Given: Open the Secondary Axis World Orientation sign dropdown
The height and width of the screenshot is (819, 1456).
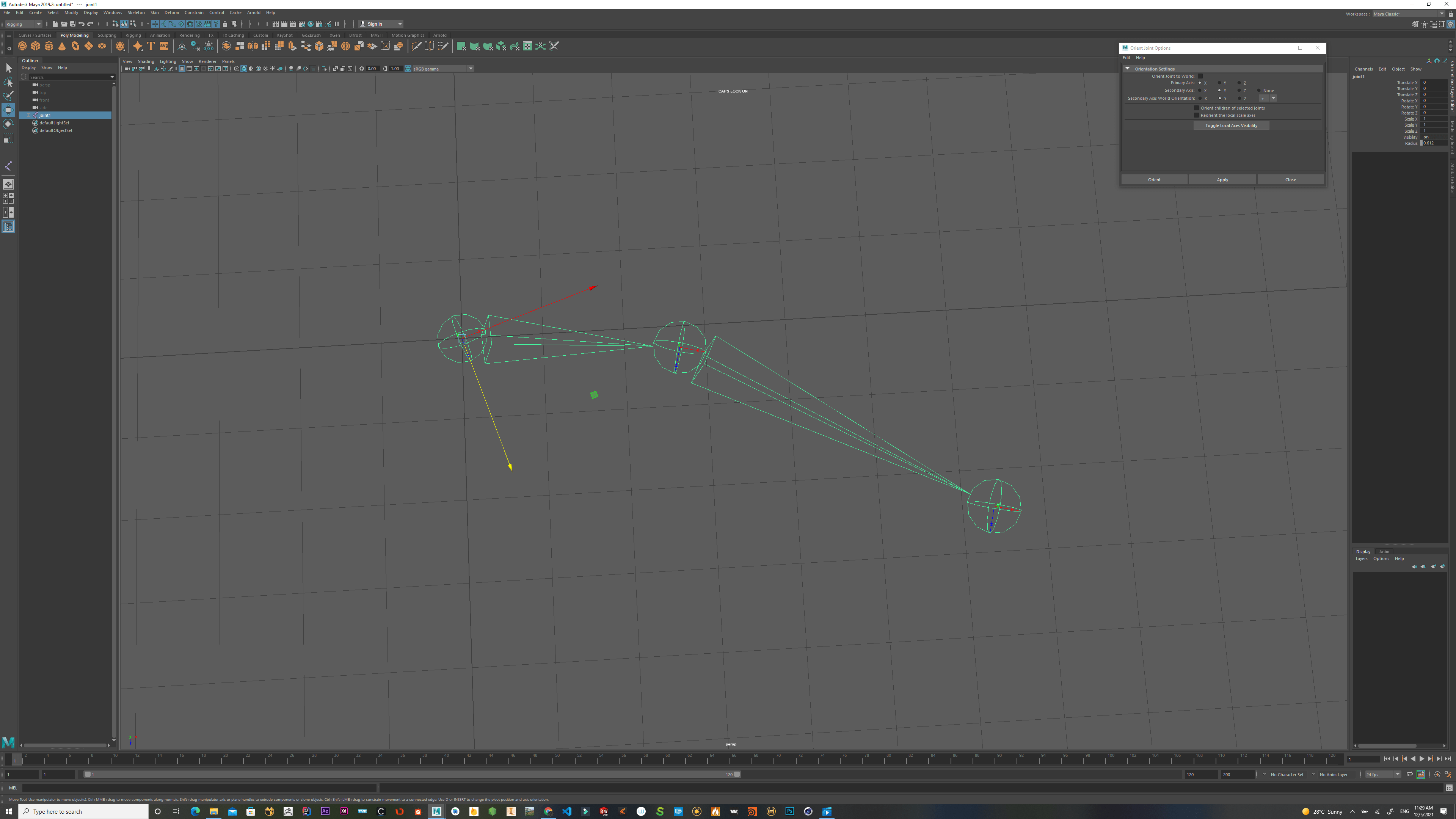Looking at the screenshot, I should pyautogui.click(x=1273, y=98).
